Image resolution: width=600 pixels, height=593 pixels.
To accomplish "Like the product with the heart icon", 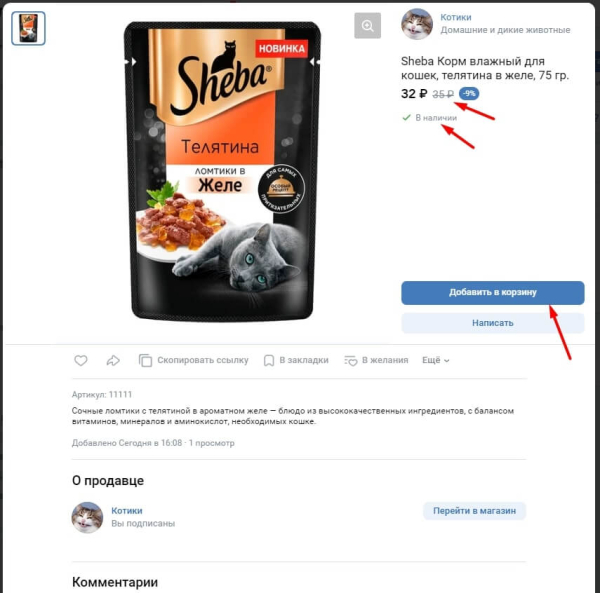I will 81,360.
